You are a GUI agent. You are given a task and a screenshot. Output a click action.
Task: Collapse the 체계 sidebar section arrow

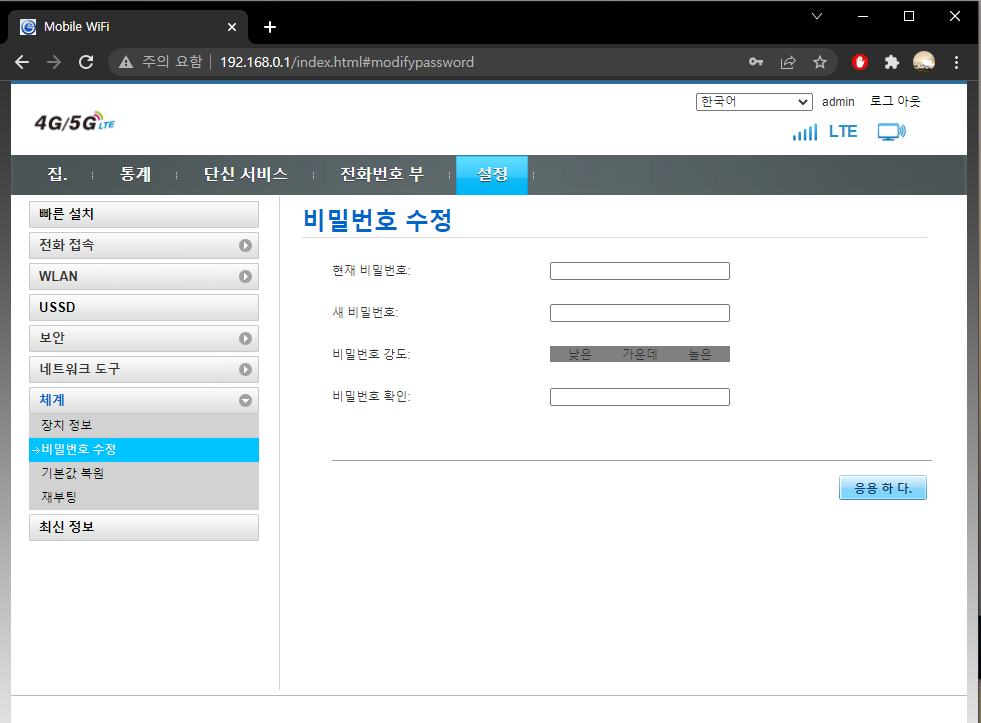245,400
